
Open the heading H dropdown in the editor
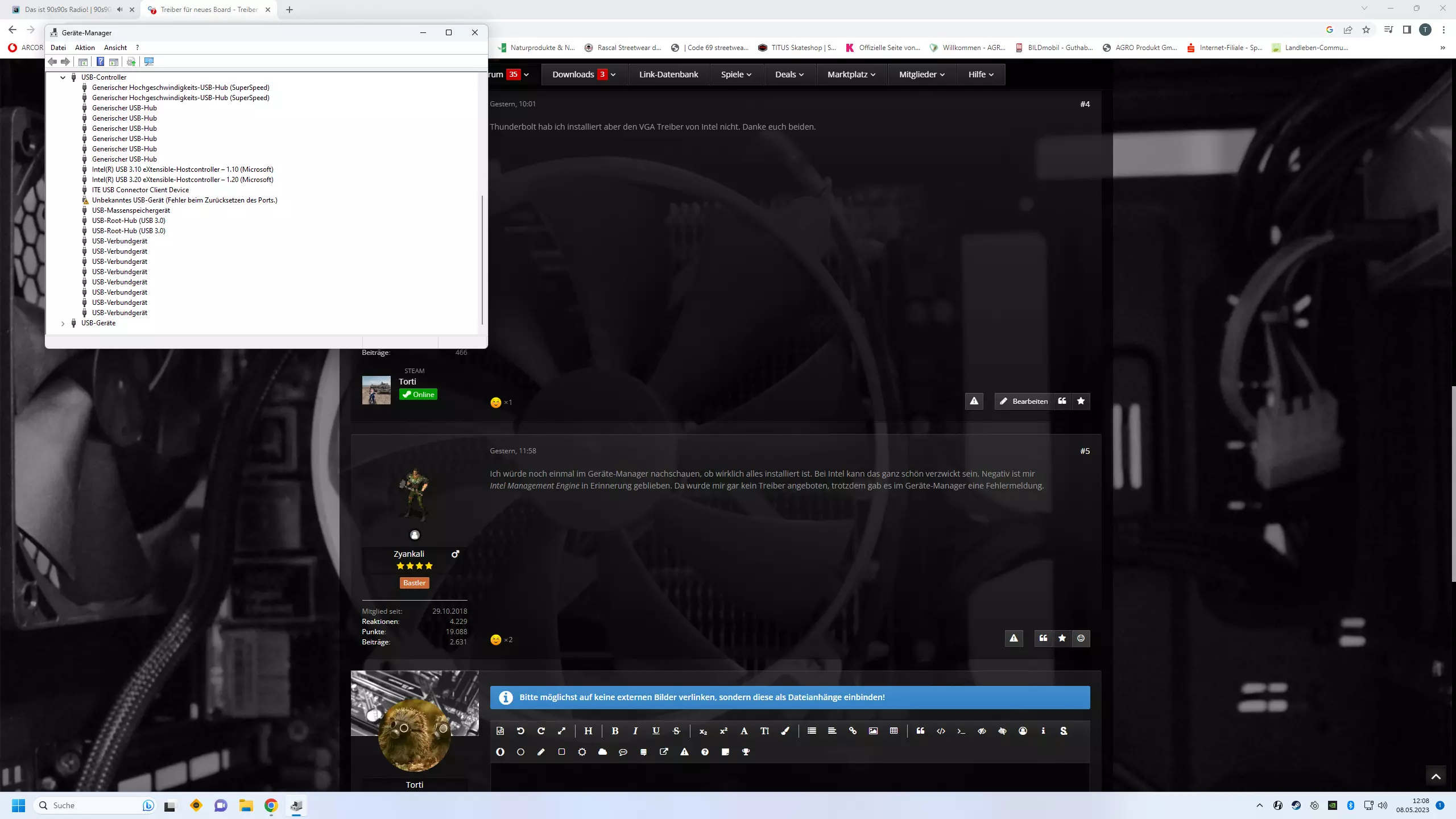click(x=588, y=731)
